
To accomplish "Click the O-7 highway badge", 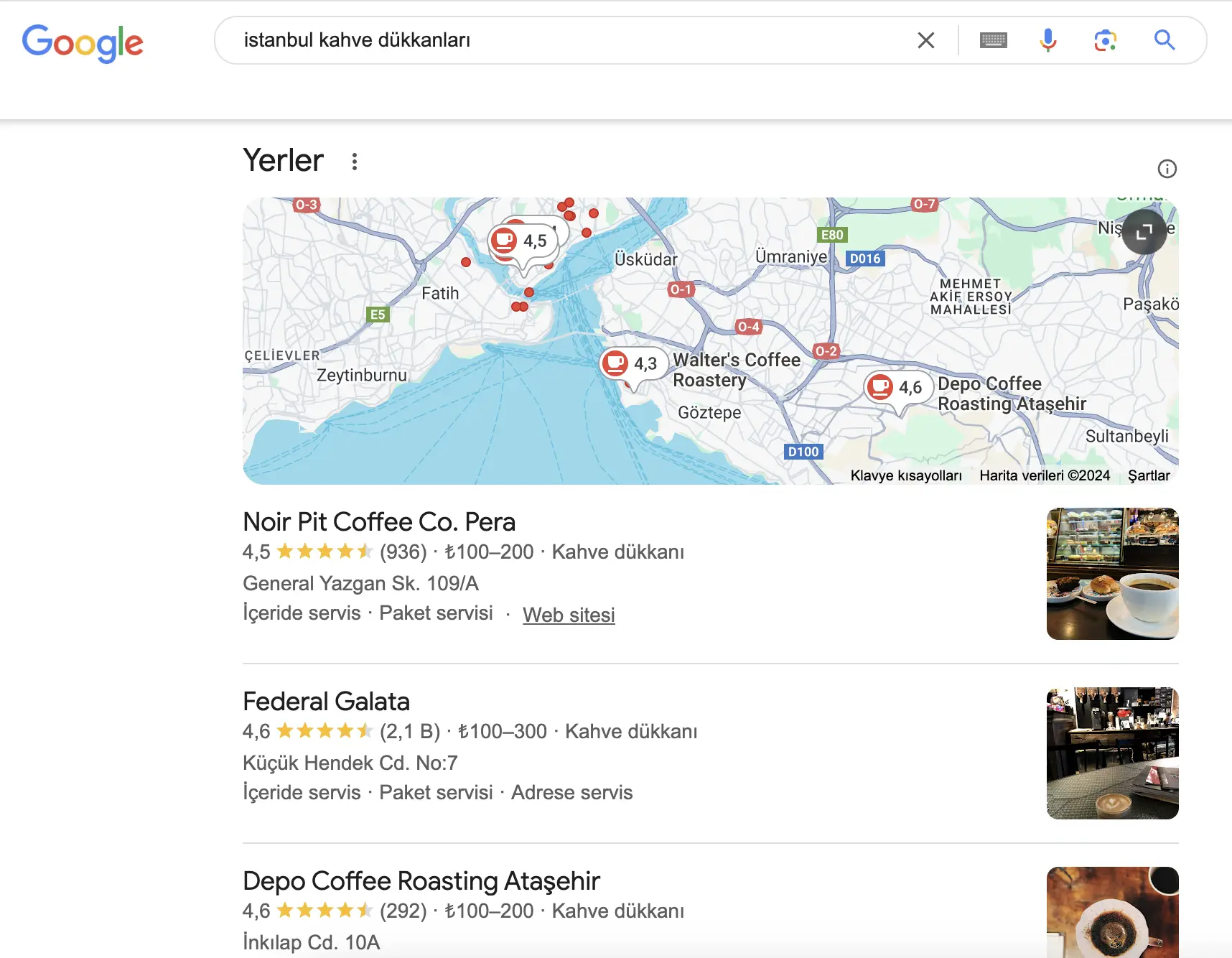I will [x=924, y=204].
